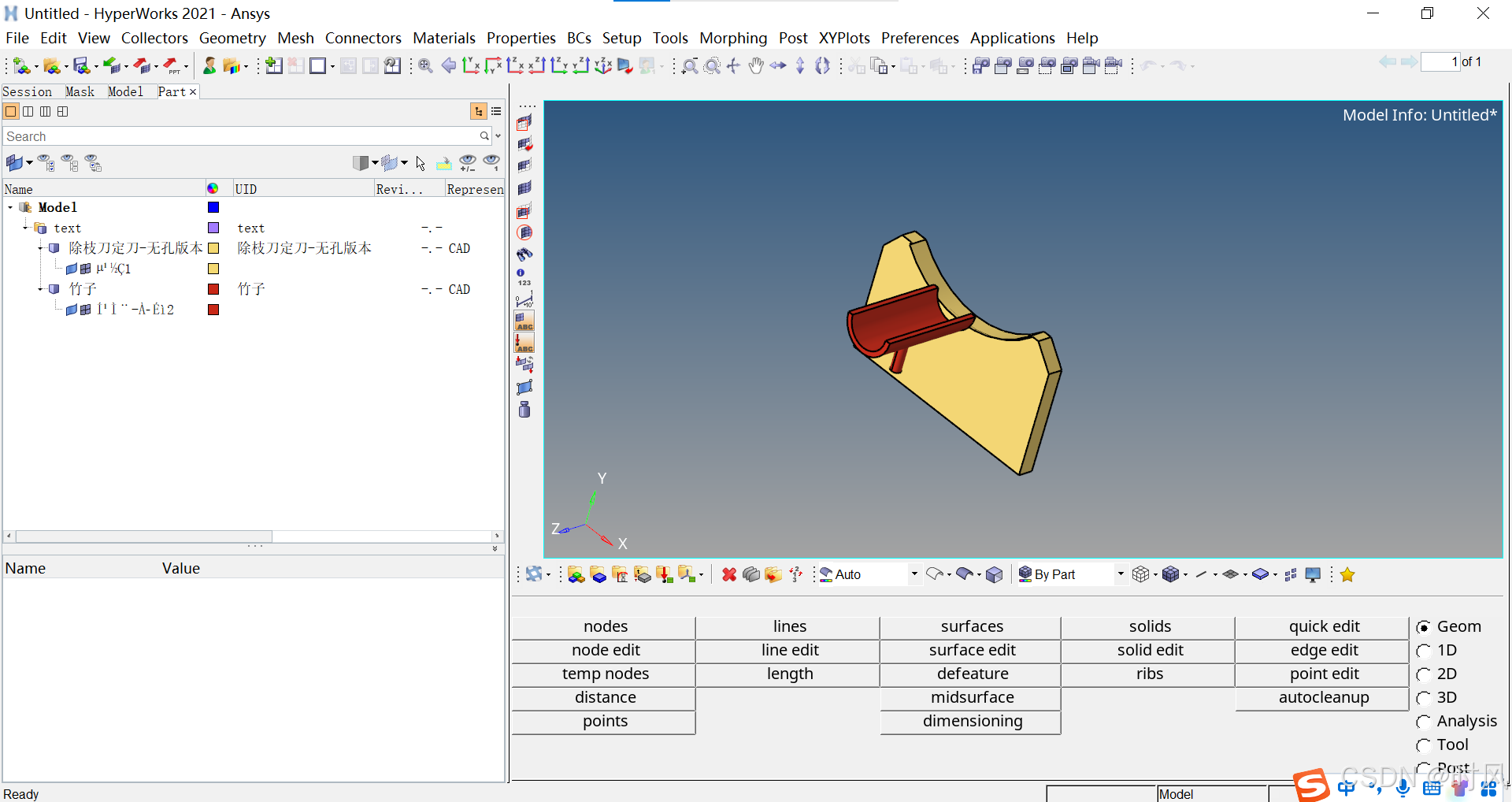Click the Wireframe elements display icon

[x=1141, y=575]
